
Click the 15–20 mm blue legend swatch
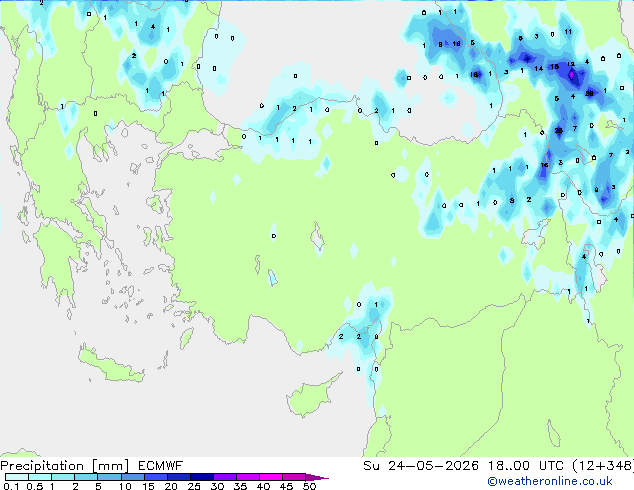coord(155,477)
